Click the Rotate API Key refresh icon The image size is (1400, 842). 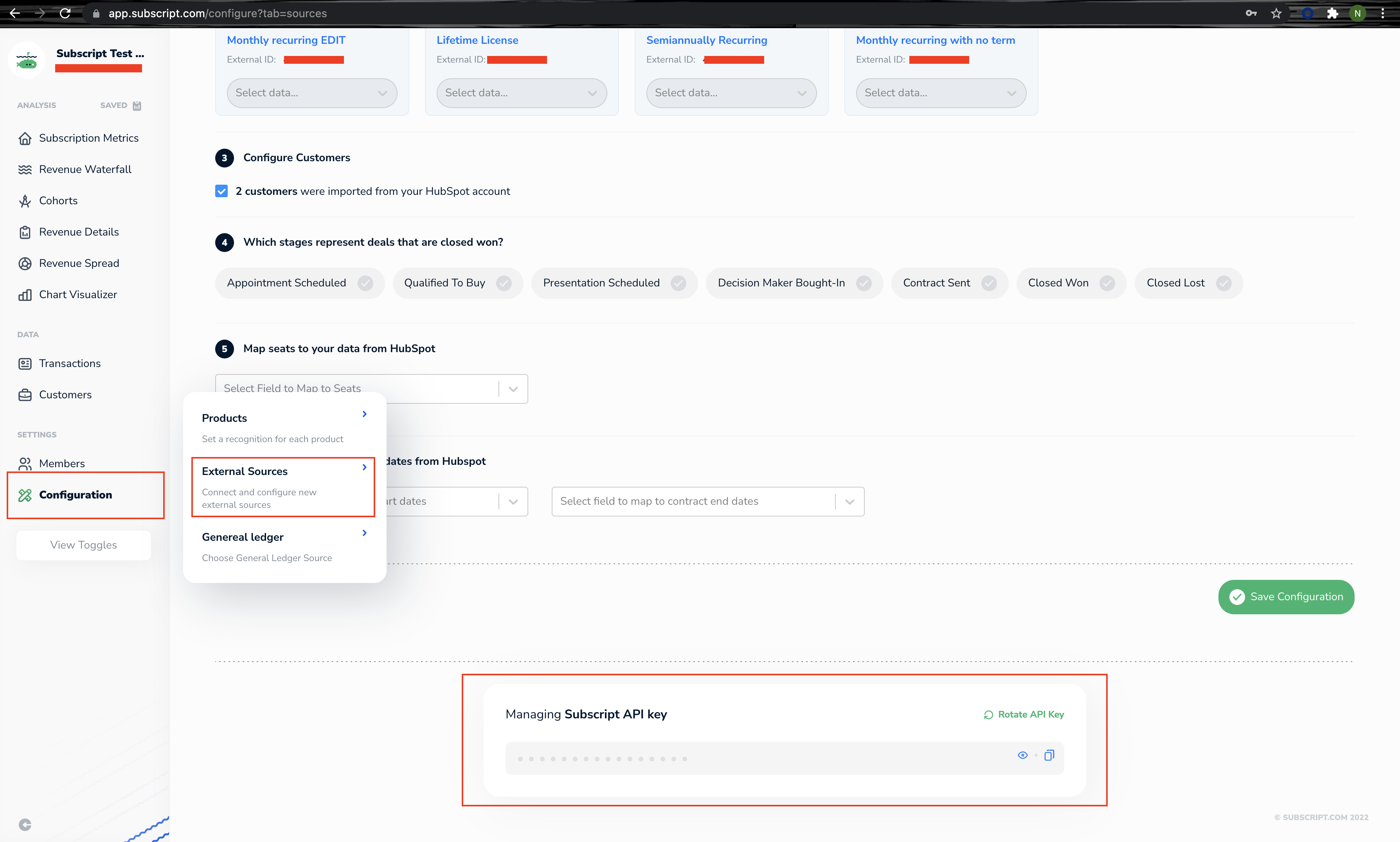(988, 715)
